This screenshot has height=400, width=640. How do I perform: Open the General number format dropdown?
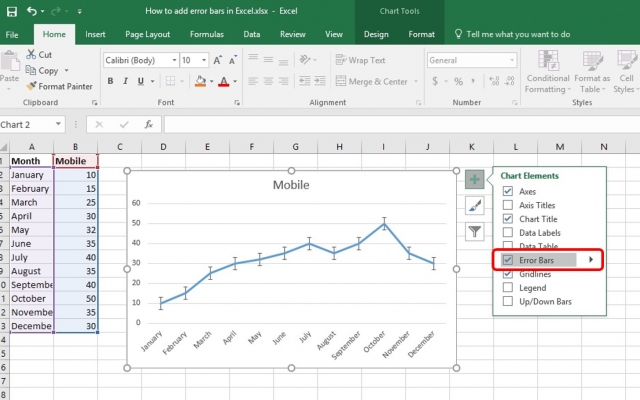(512, 60)
